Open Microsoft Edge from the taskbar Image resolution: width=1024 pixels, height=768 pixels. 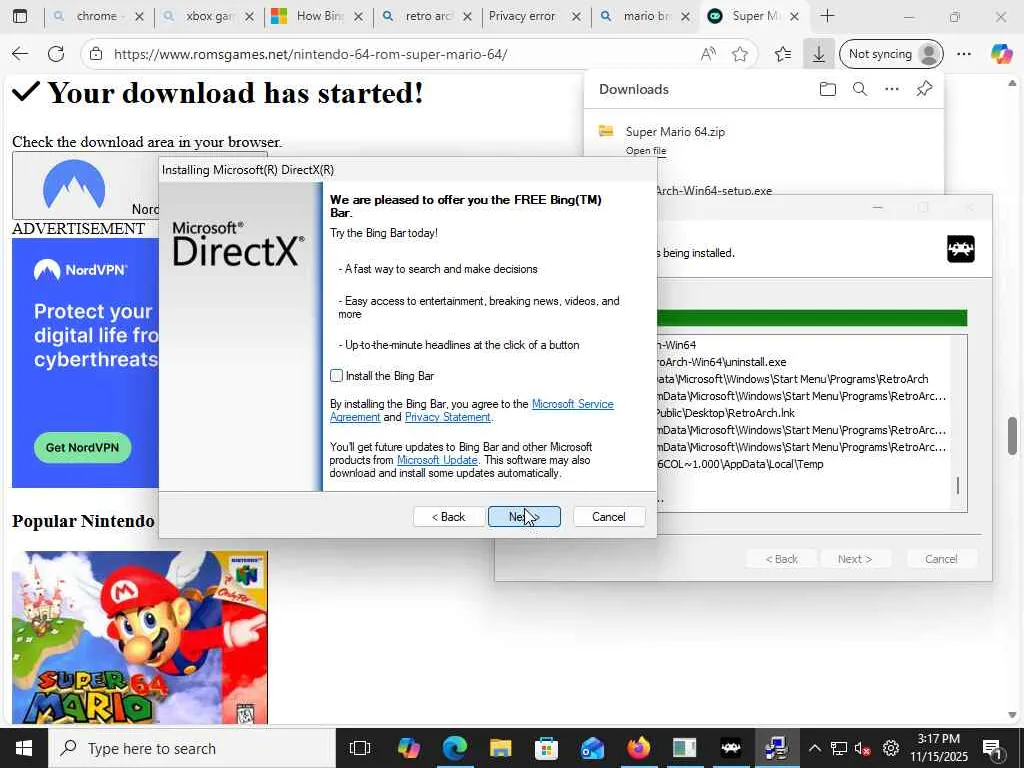(x=455, y=748)
